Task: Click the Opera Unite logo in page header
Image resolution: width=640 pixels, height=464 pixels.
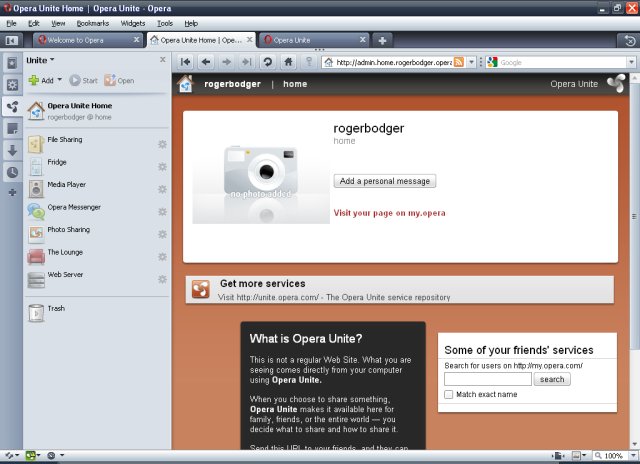Action: pyautogui.click(x=616, y=83)
